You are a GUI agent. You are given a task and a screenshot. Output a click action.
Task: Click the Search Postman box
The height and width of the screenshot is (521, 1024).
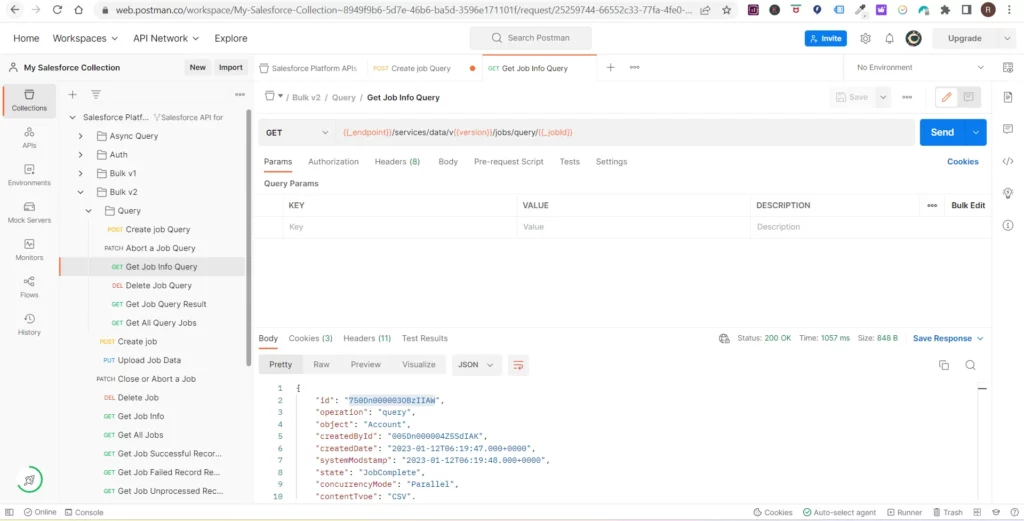click(530, 38)
